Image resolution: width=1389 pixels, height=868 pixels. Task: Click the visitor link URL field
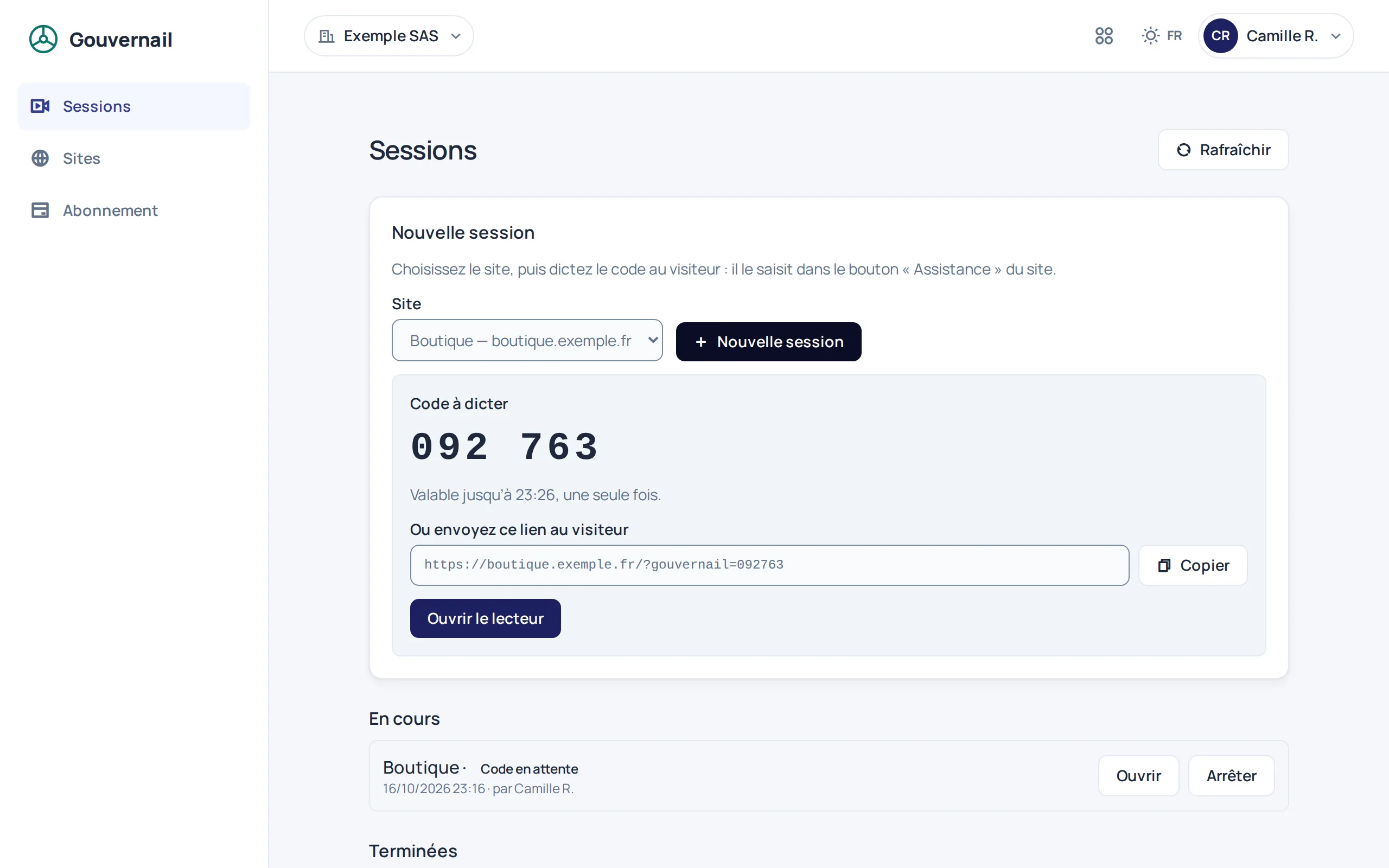(x=769, y=565)
